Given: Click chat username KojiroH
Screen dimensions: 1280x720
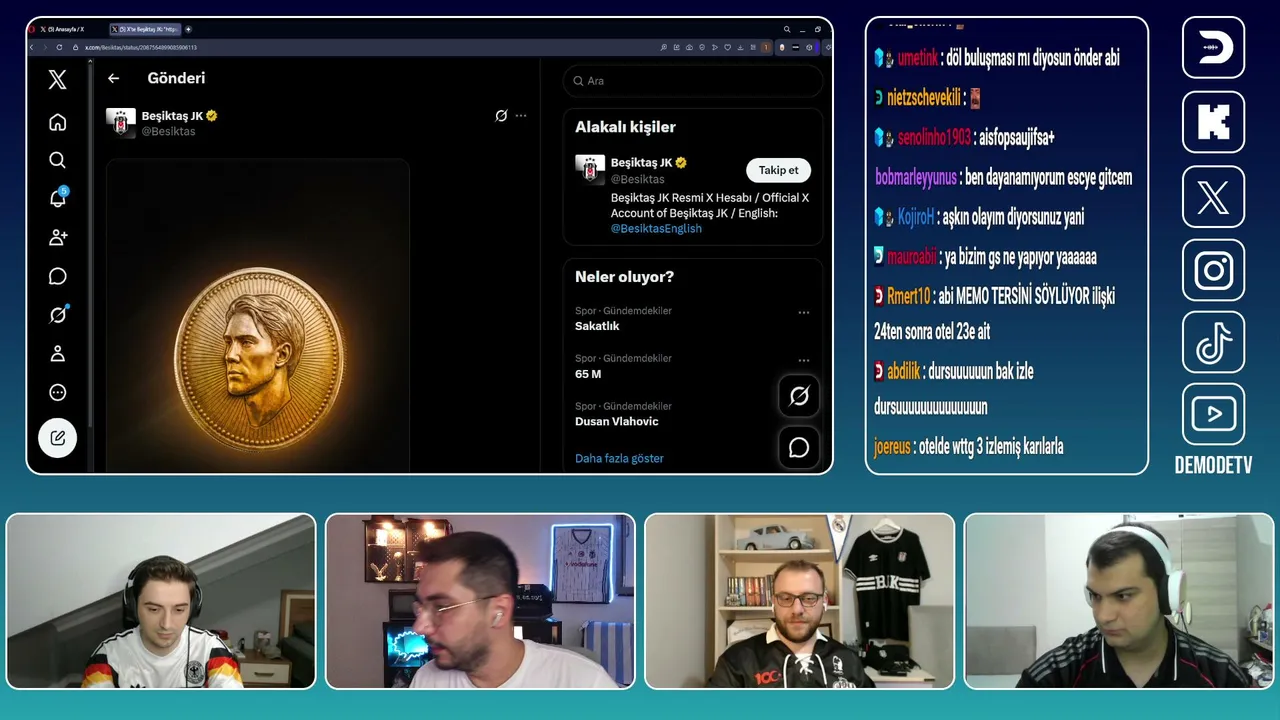Looking at the screenshot, I should tap(916, 217).
